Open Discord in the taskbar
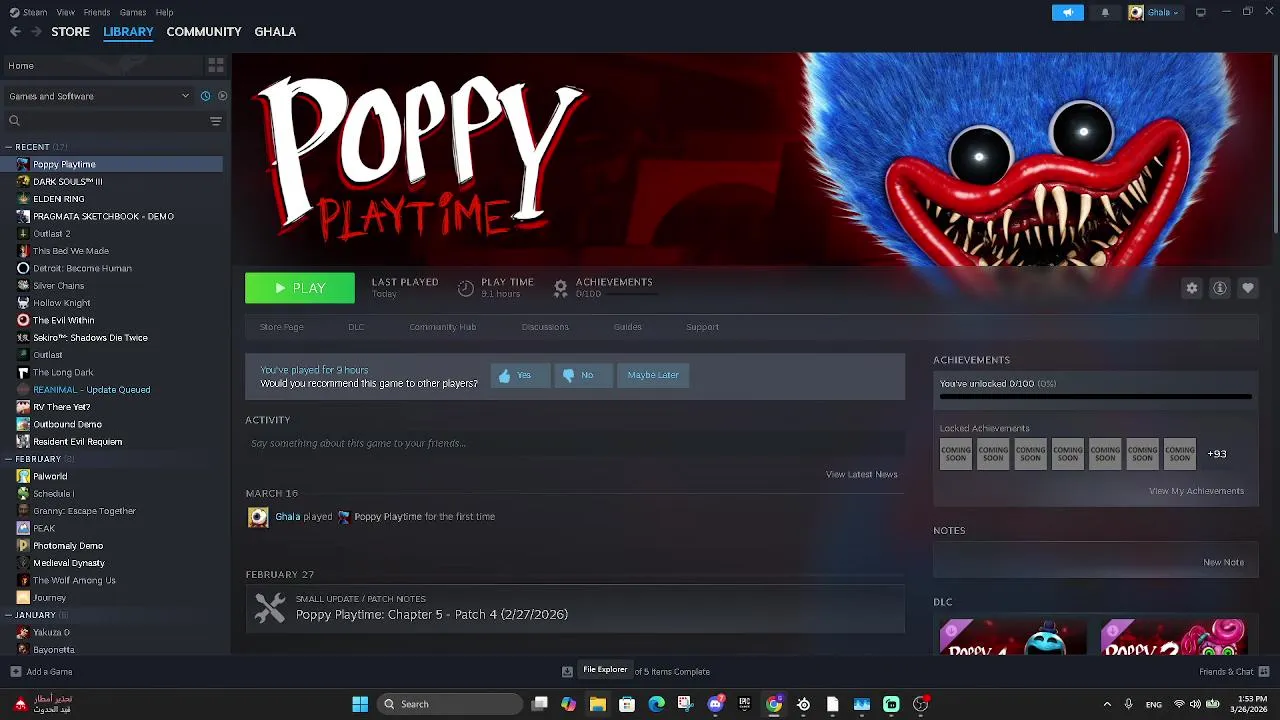The image size is (1280, 720). pyautogui.click(x=715, y=704)
